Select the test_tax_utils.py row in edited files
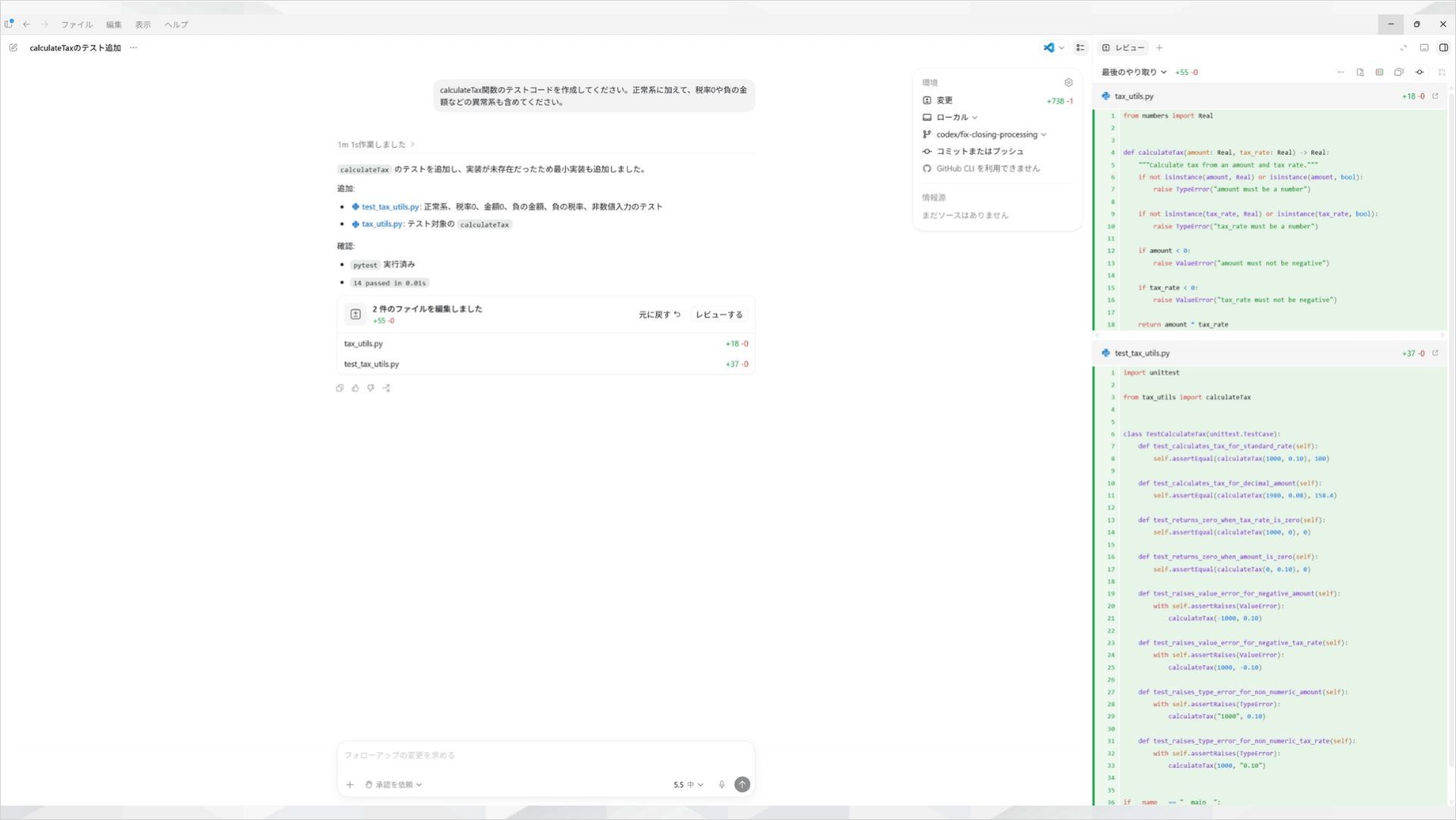Viewport: 1456px width, 820px height. point(546,364)
